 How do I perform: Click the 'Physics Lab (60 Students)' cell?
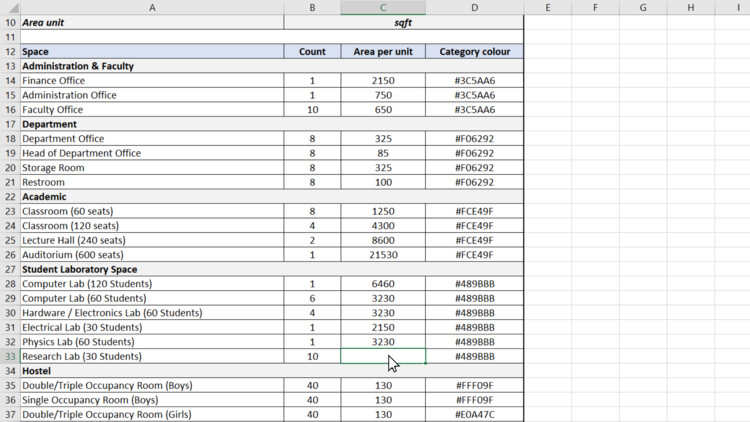152,342
